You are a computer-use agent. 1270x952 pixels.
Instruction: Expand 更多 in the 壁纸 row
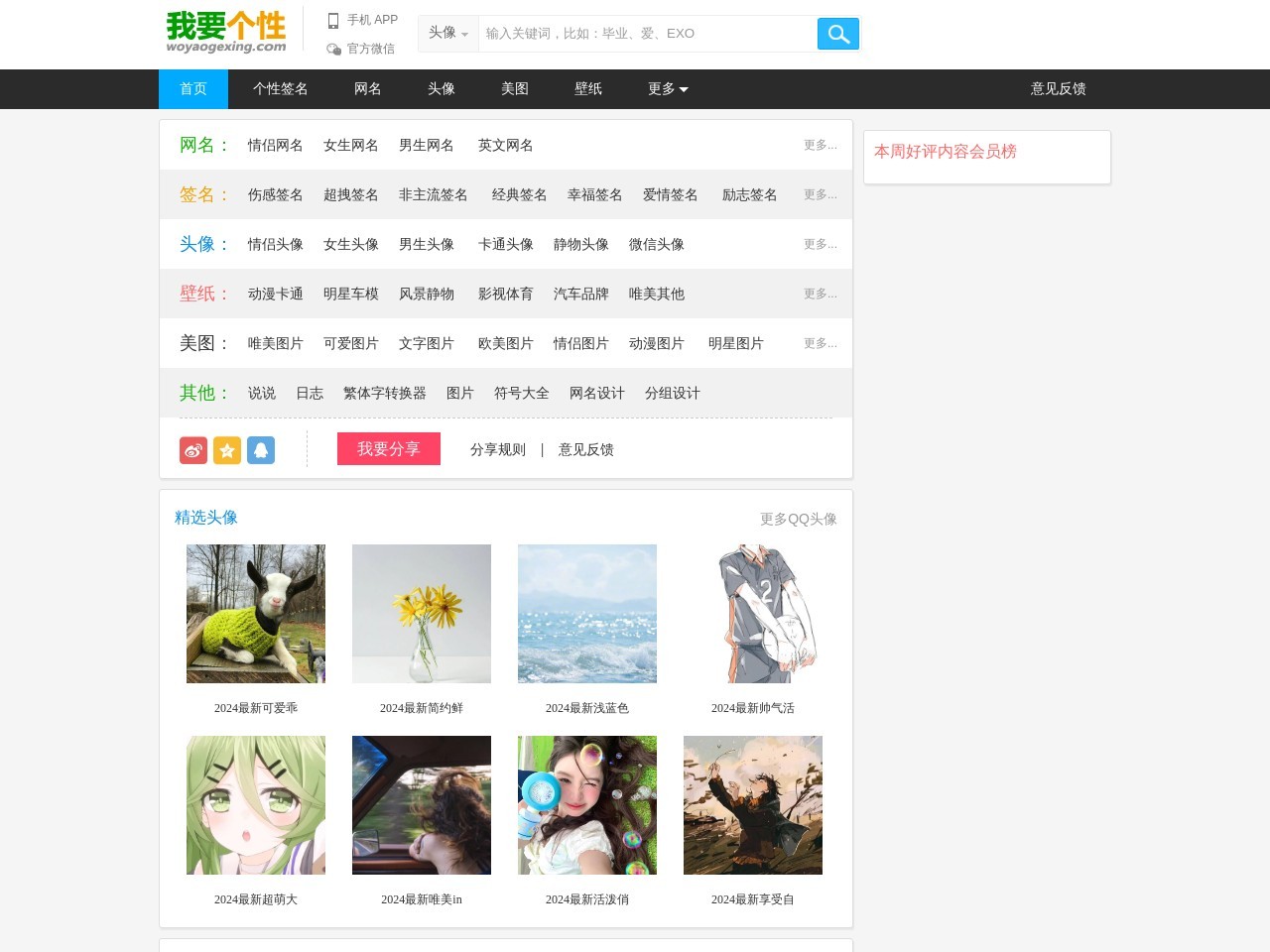point(820,294)
